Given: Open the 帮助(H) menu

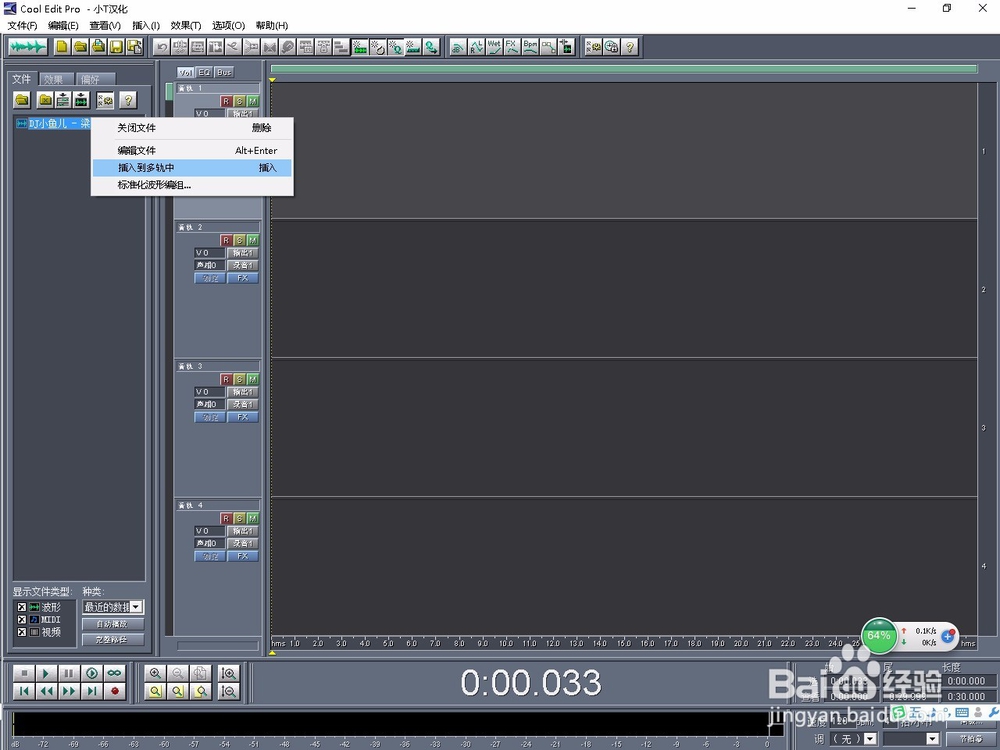Looking at the screenshot, I should coord(272,26).
